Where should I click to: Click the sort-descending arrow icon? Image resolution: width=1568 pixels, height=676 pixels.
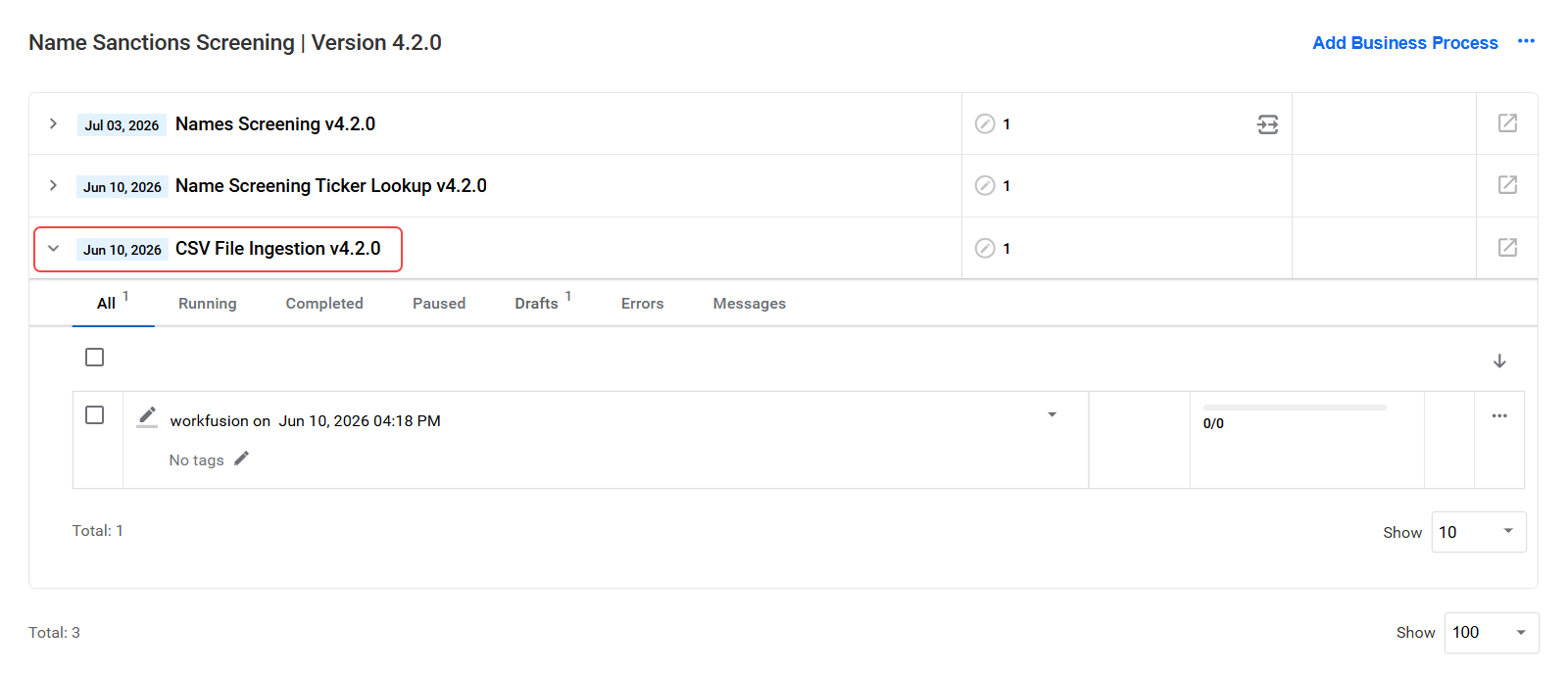[1499, 362]
